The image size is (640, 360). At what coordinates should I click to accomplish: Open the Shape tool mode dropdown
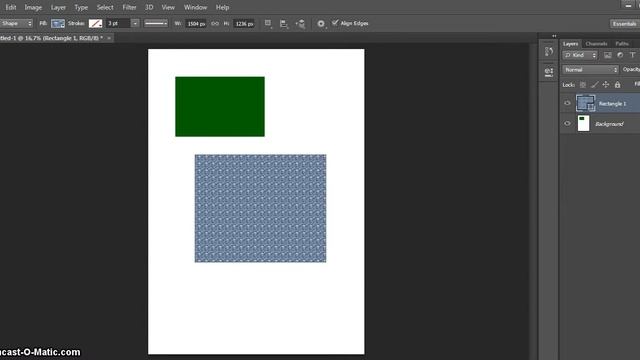pyautogui.click(x=16, y=23)
